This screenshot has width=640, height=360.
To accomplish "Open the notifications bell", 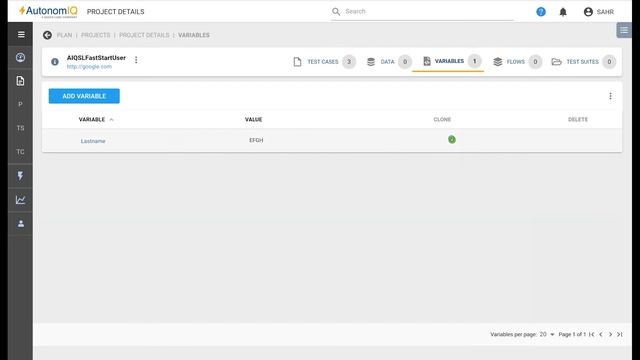I will click(563, 12).
